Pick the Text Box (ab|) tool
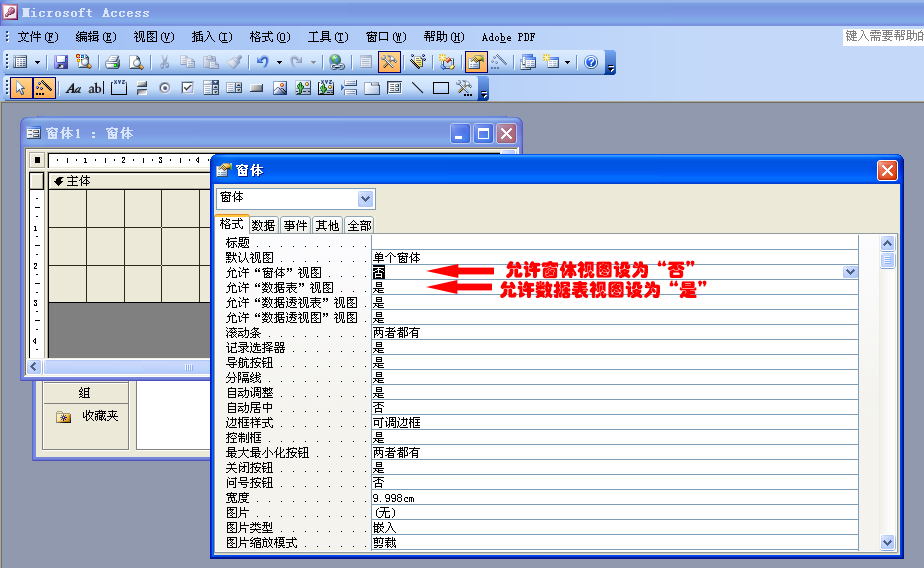 (x=96, y=88)
